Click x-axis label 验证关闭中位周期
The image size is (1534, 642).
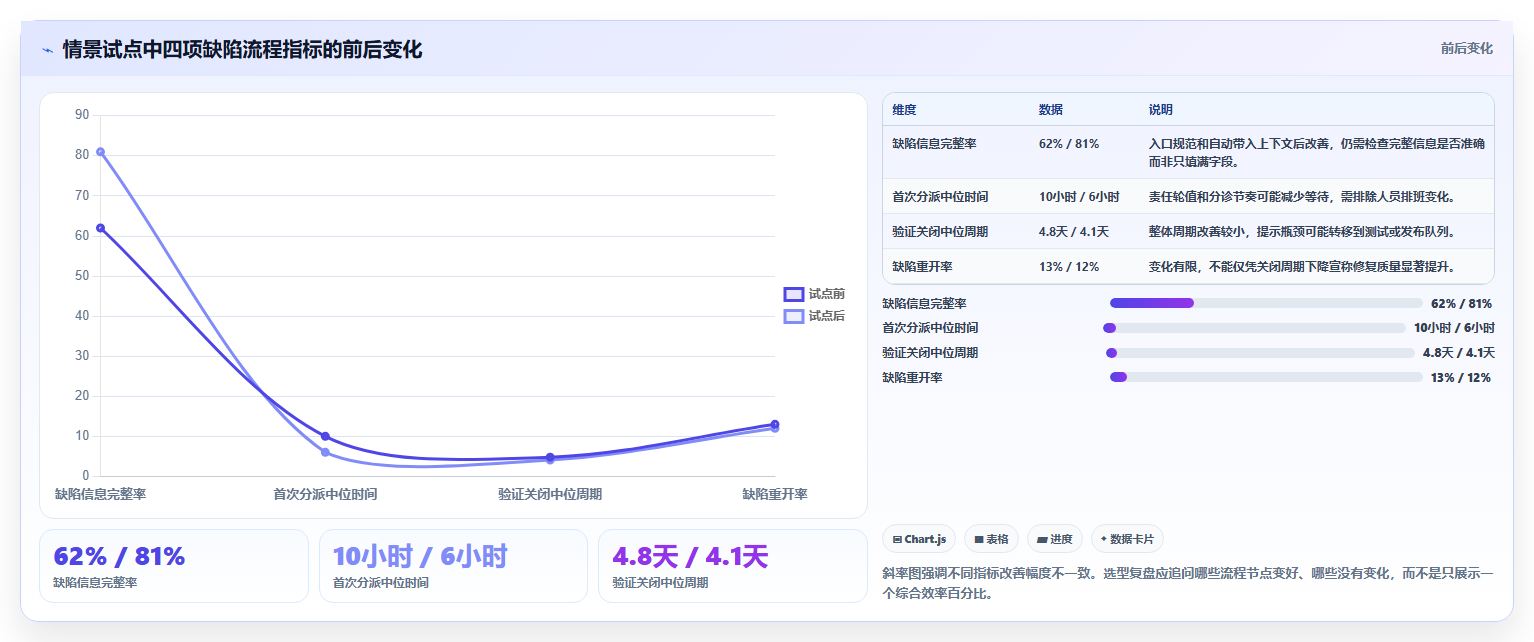[550, 494]
